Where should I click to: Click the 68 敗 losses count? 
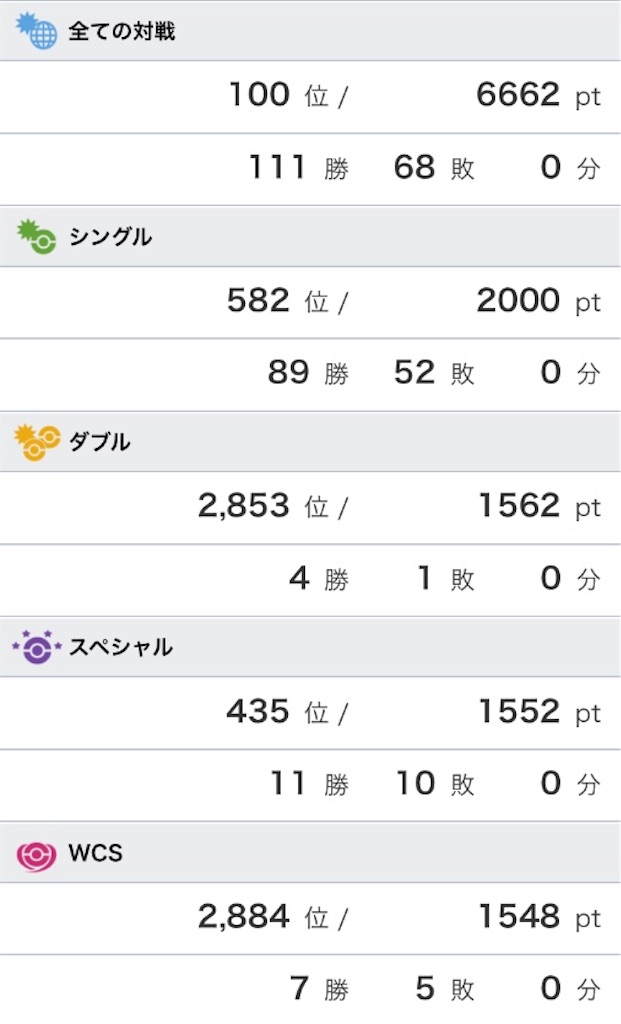click(x=434, y=167)
